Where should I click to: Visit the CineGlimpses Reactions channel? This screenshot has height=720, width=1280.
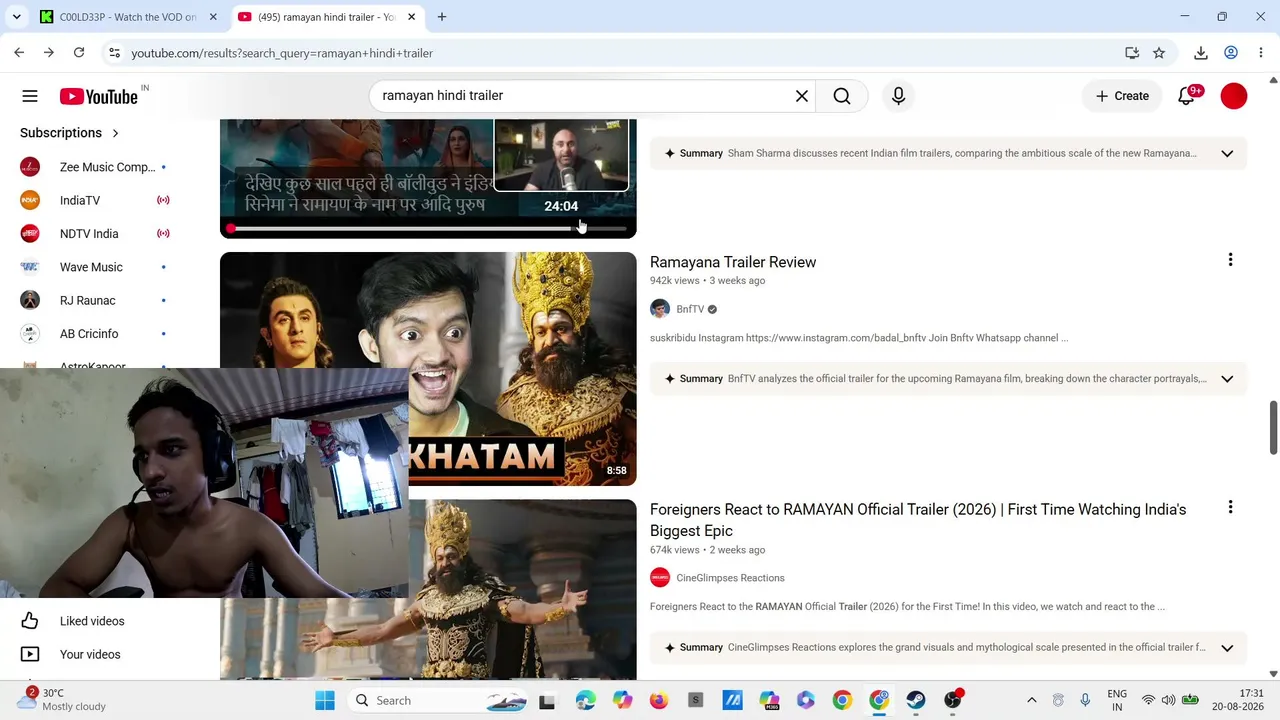(x=730, y=578)
